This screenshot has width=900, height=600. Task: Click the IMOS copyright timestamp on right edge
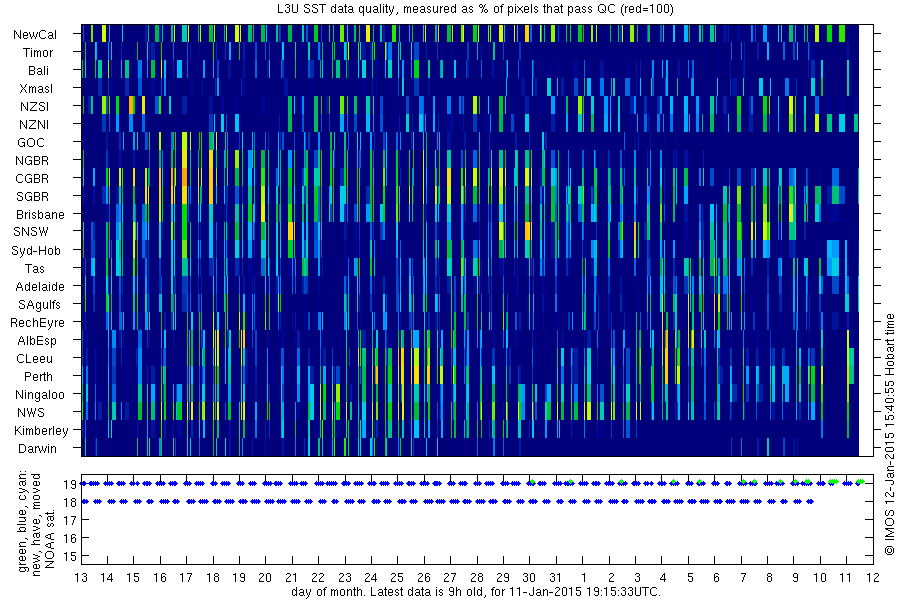coord(890,434)
